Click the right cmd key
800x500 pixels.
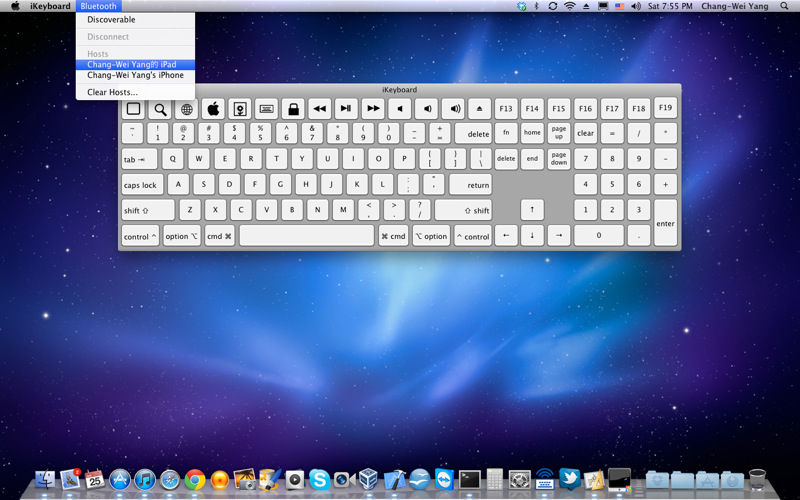coord(393,236)
